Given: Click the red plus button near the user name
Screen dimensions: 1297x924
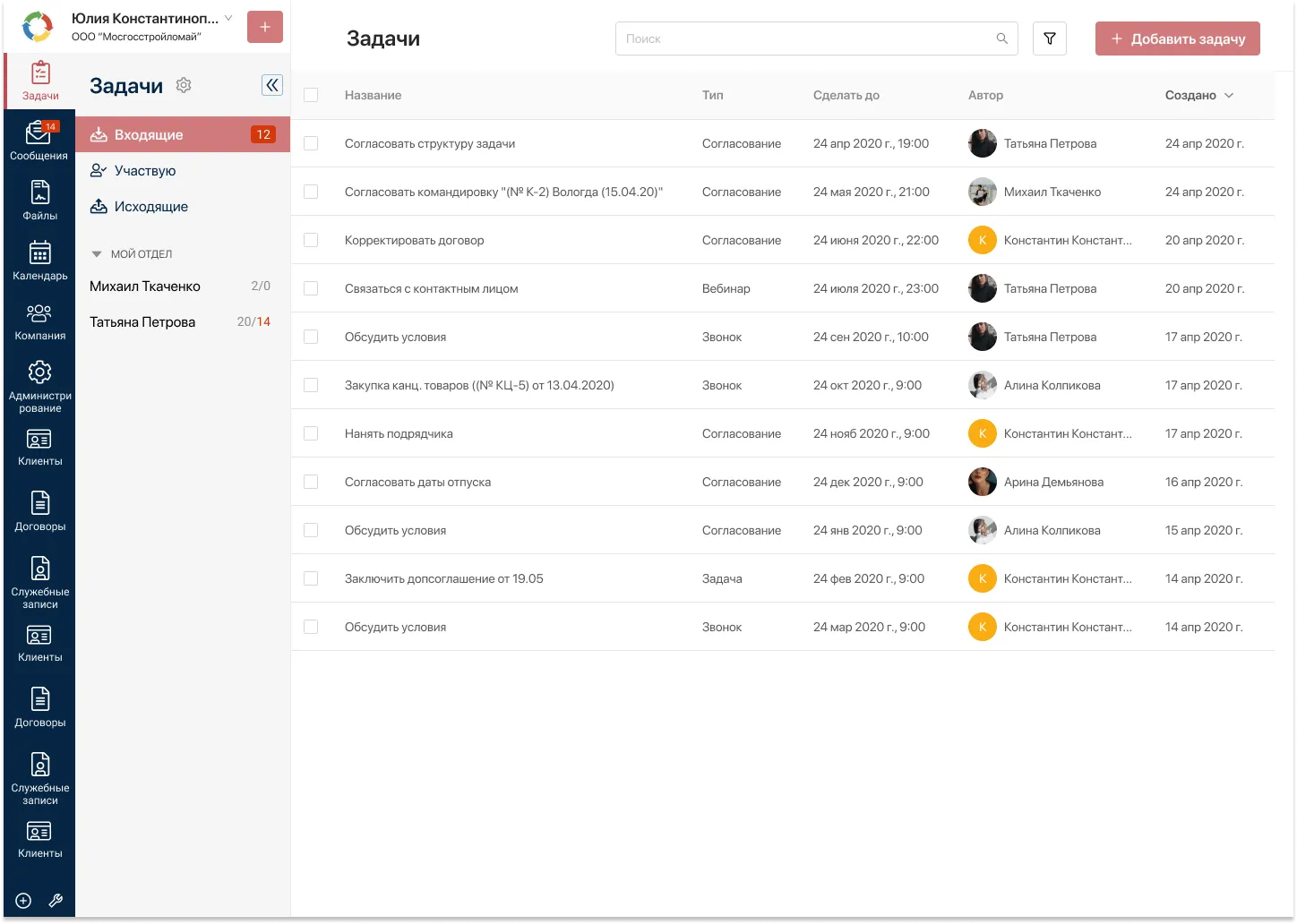Looking at the screenshot, I should pos(265,27).
